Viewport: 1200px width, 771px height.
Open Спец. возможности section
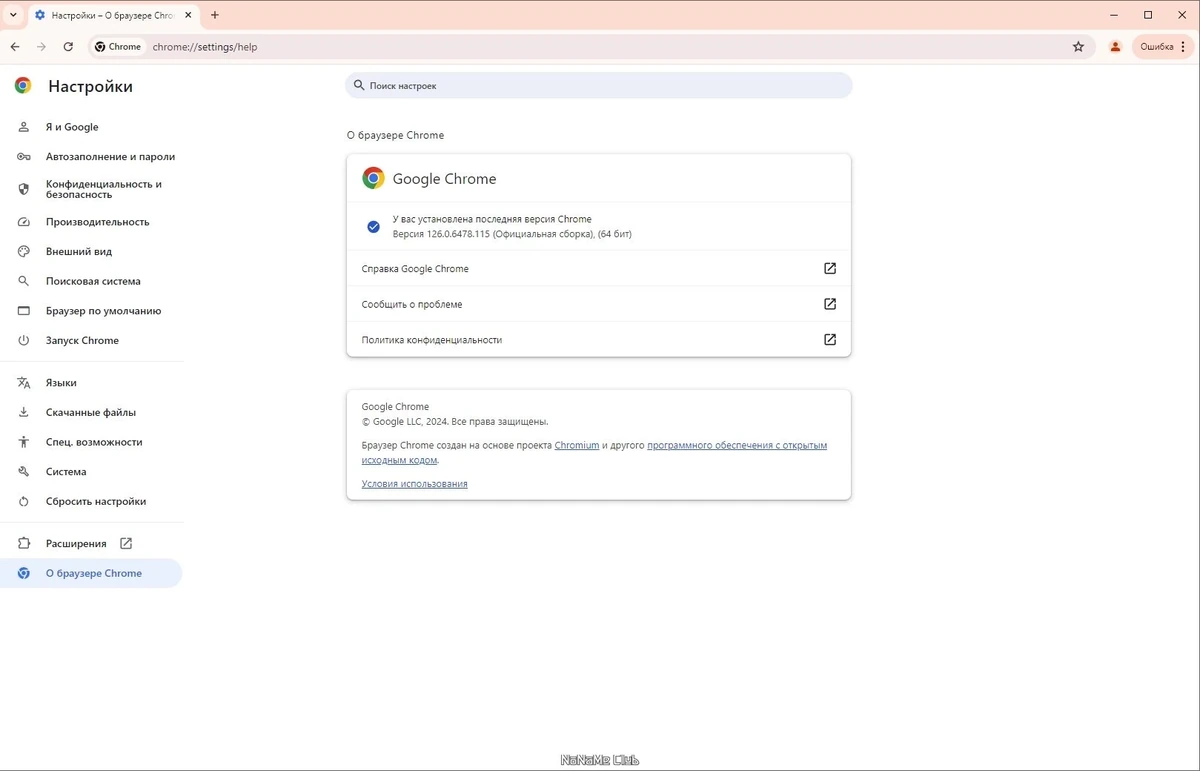91,442
